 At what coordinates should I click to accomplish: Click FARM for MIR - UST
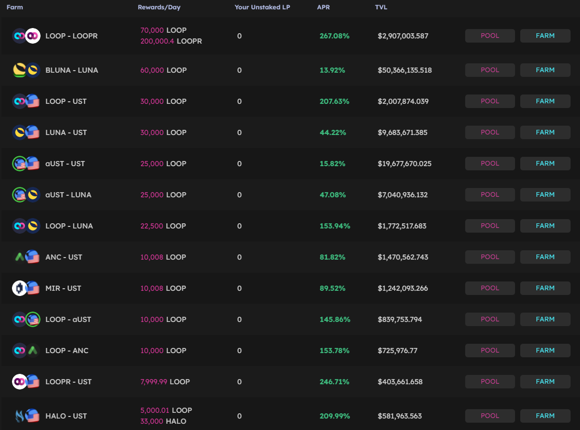(545, 288)
